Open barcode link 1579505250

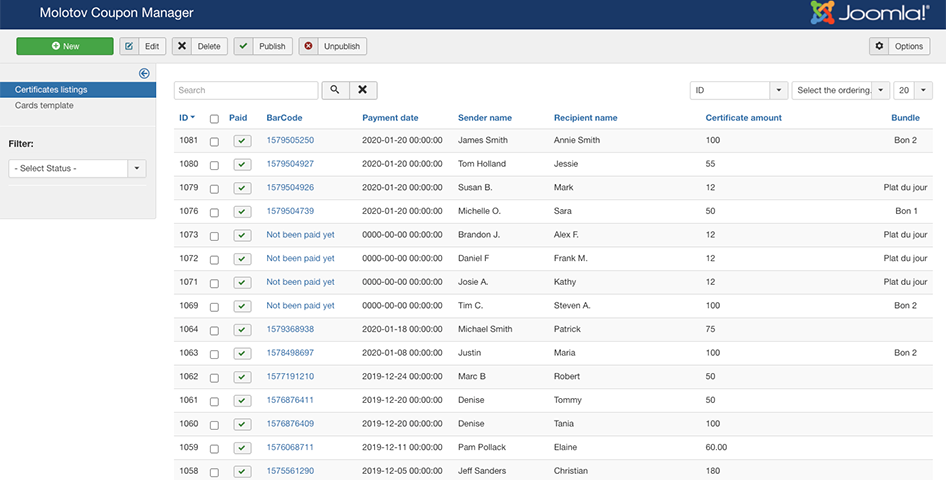(x=290, y=141)
